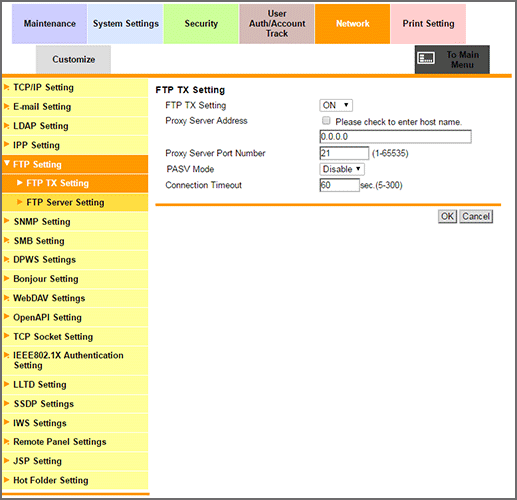
Task: Switch to the Security tab
Action: [201, 24]
